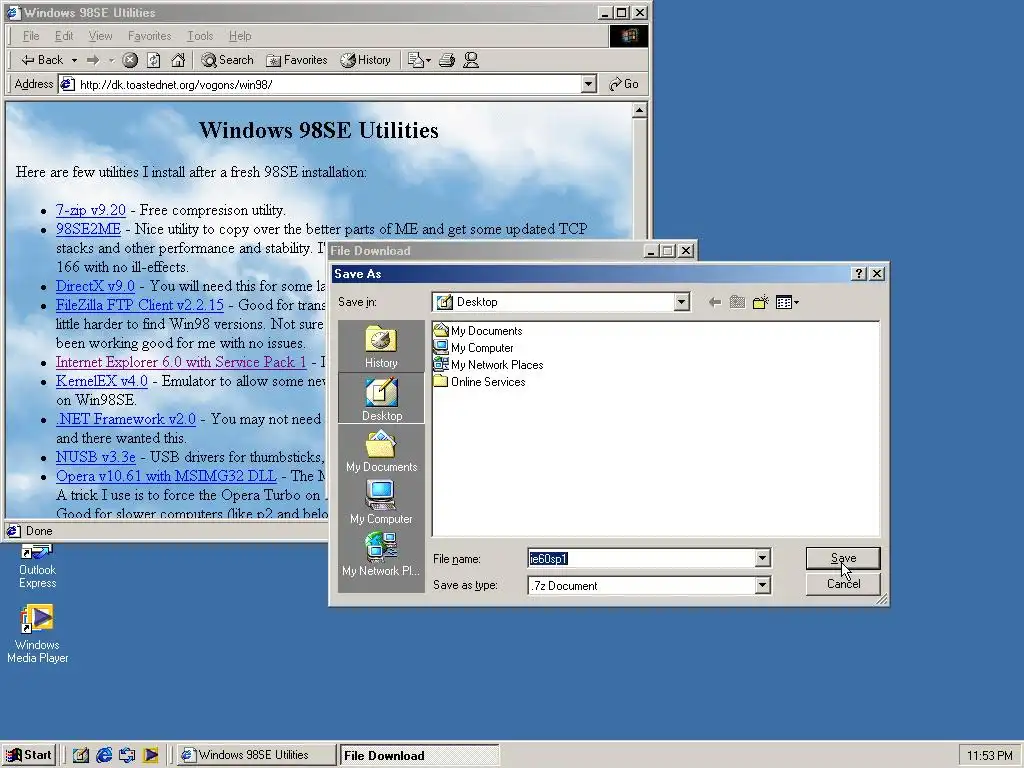
Task: Click the Create New Folder icon
Action: pos(760,302)
